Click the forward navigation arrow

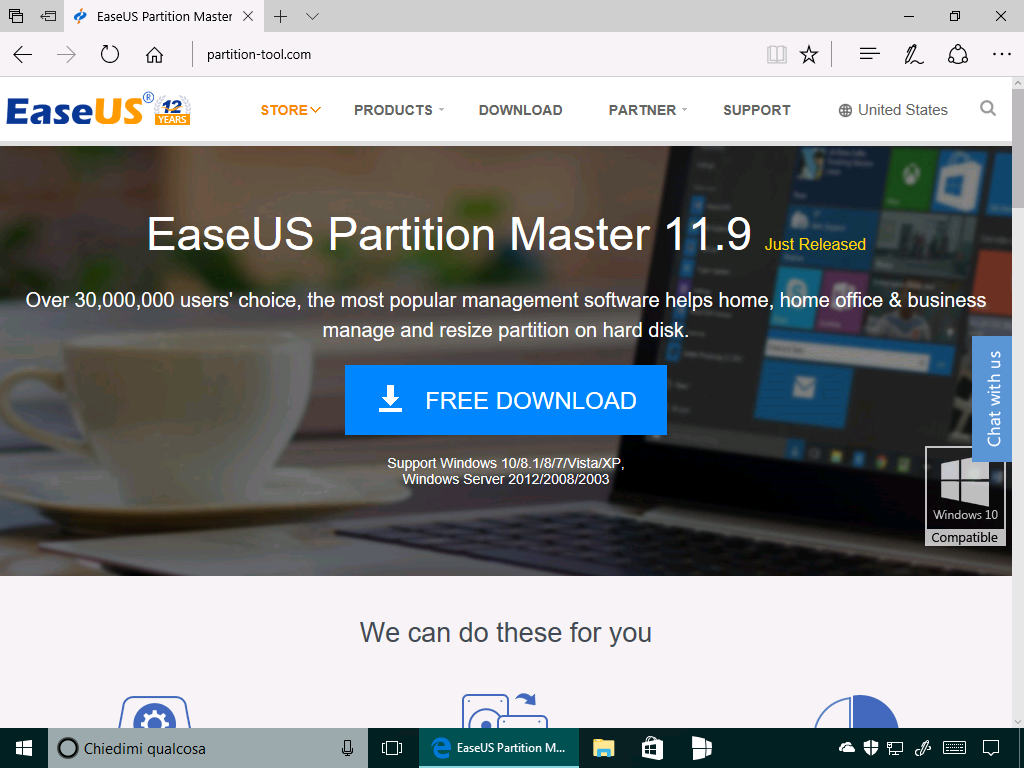(66, 54)
